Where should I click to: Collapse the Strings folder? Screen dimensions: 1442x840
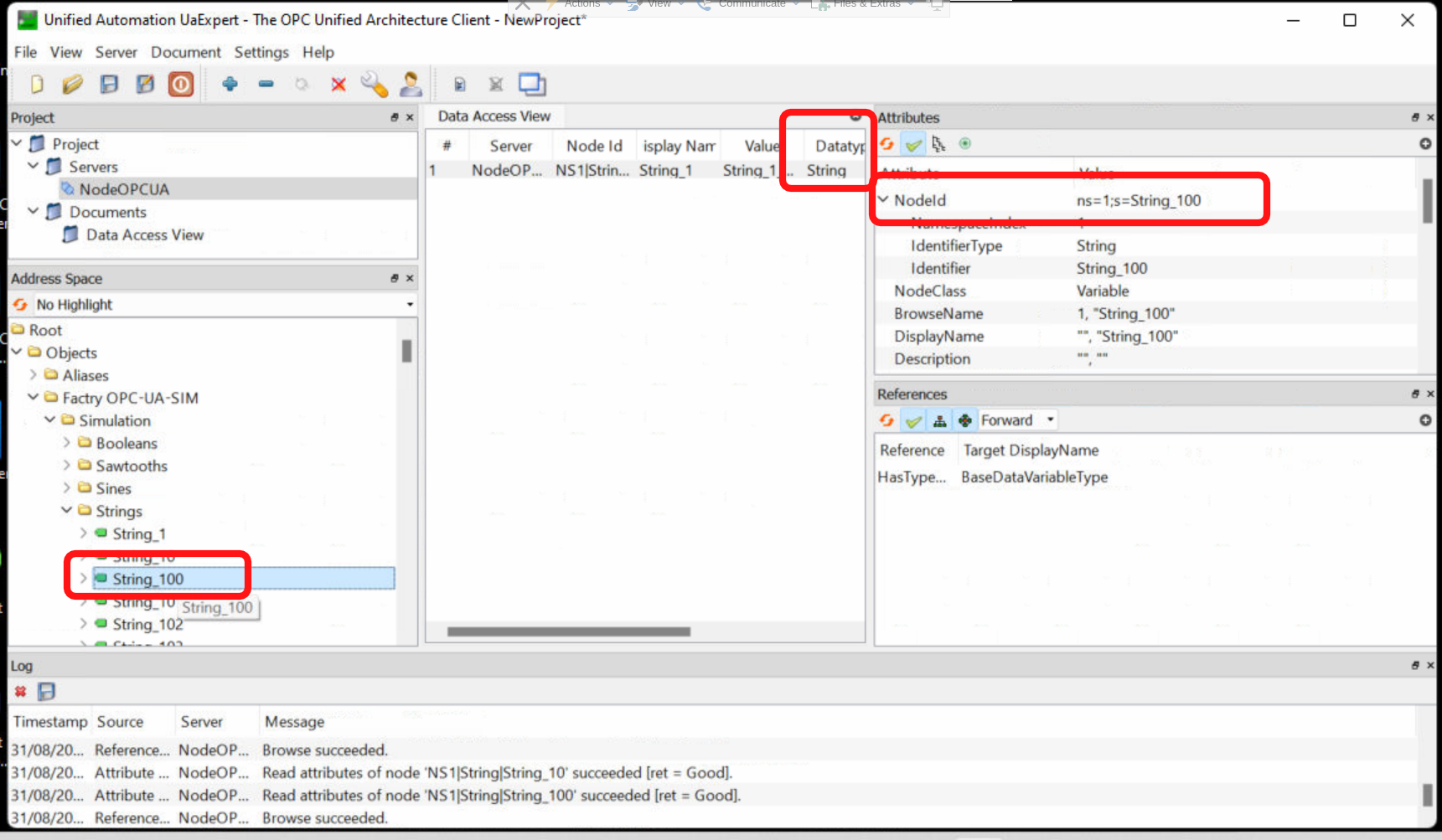coord(67,511)
